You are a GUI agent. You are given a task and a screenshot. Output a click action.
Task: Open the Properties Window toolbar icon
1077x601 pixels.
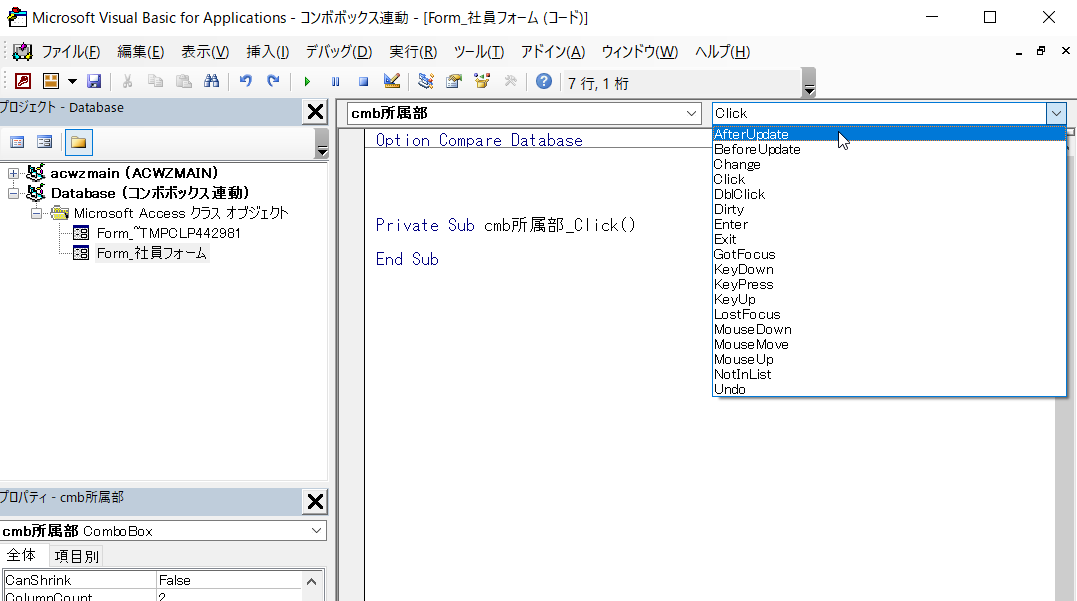(x=453, y=82)
